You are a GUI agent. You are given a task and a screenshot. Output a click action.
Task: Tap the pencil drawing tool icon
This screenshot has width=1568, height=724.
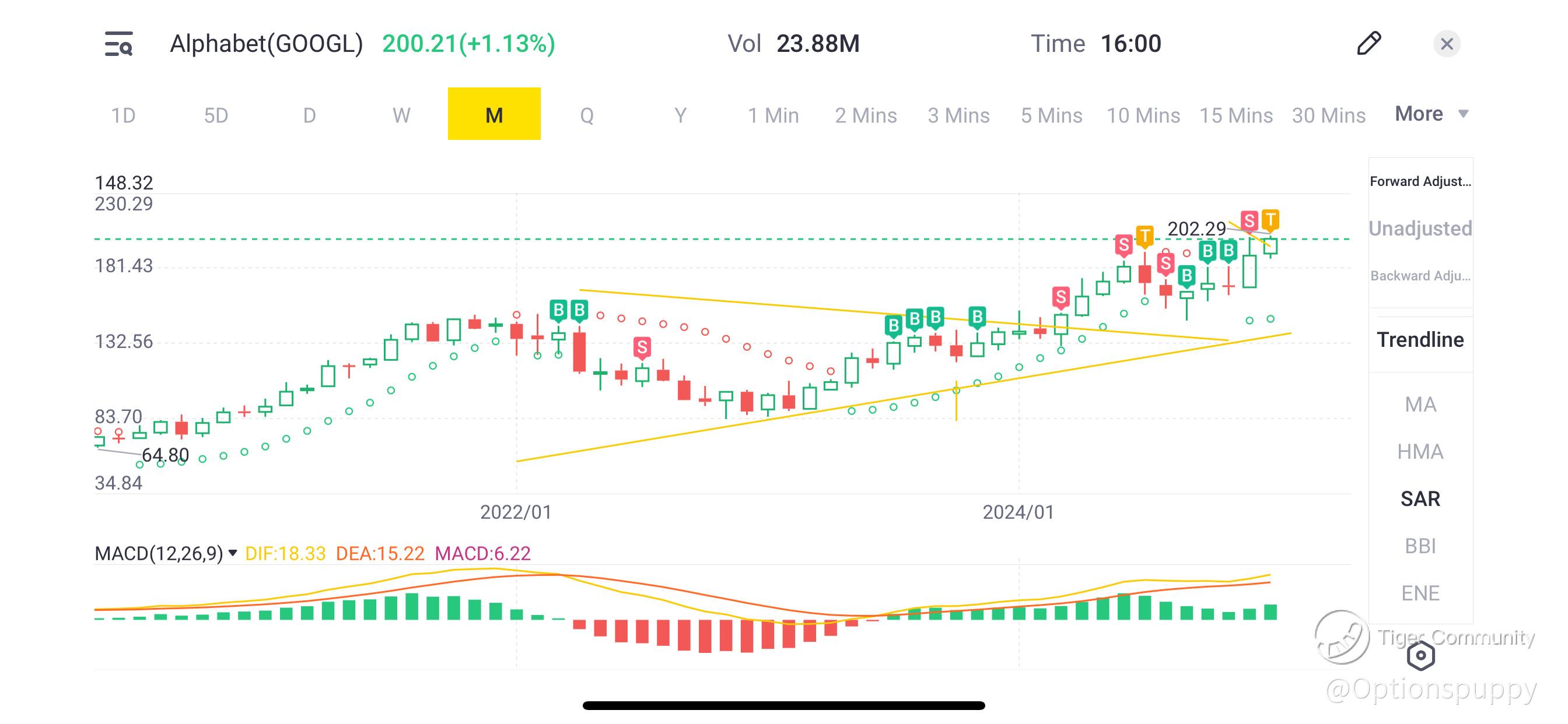click(1369, 43)
